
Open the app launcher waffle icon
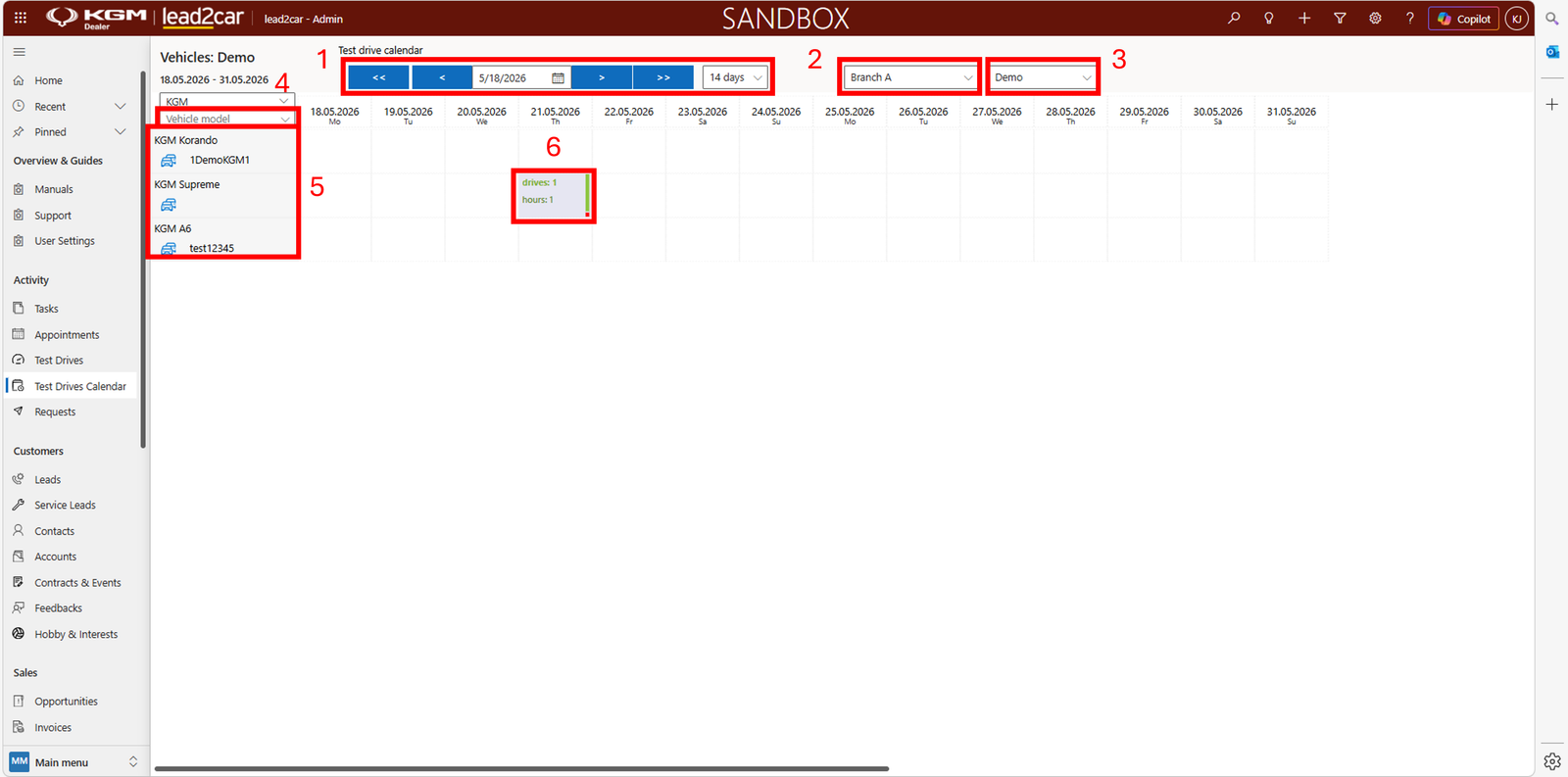20,18
